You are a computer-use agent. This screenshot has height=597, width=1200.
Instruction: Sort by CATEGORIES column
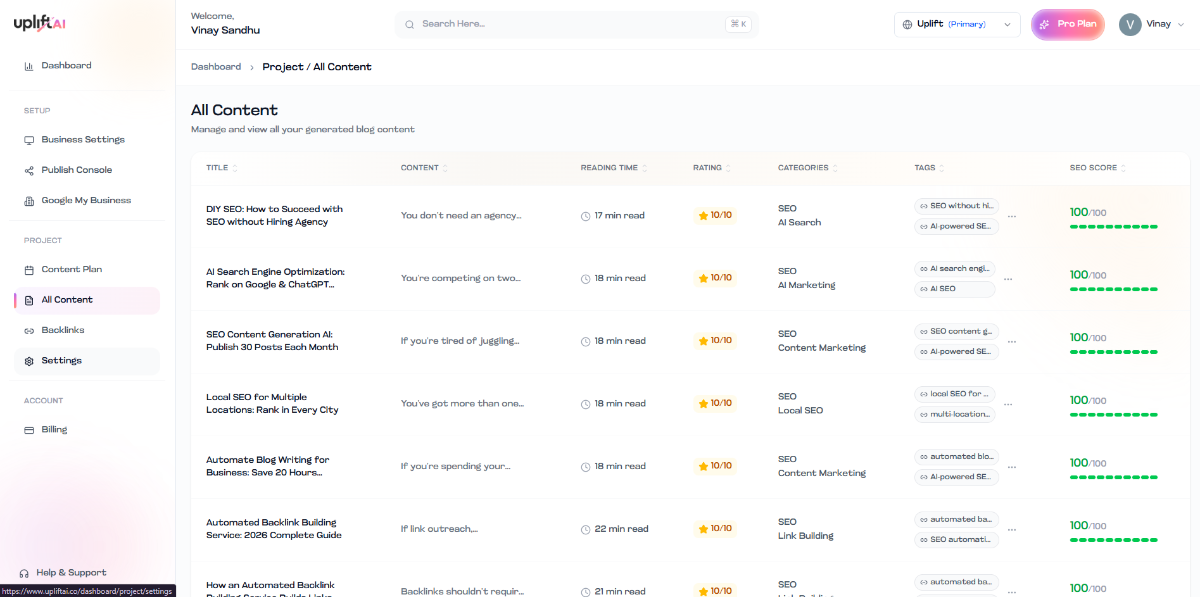tap(808, 168)
